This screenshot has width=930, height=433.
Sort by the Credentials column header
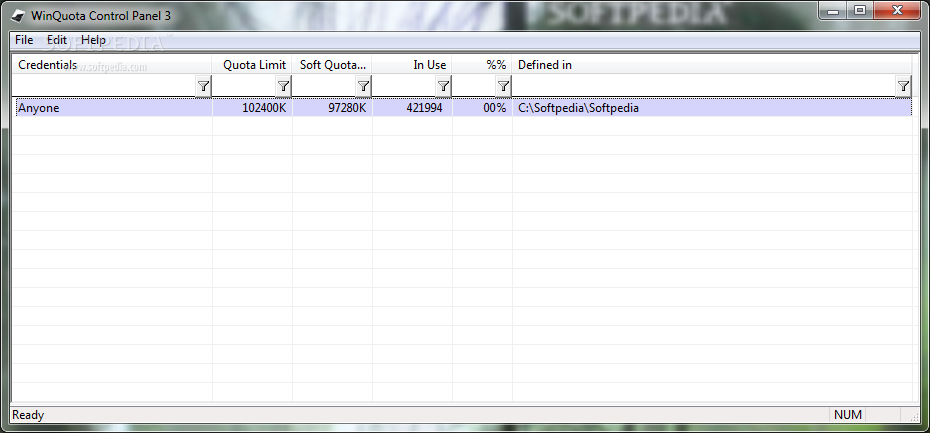(x=112, y=65)
